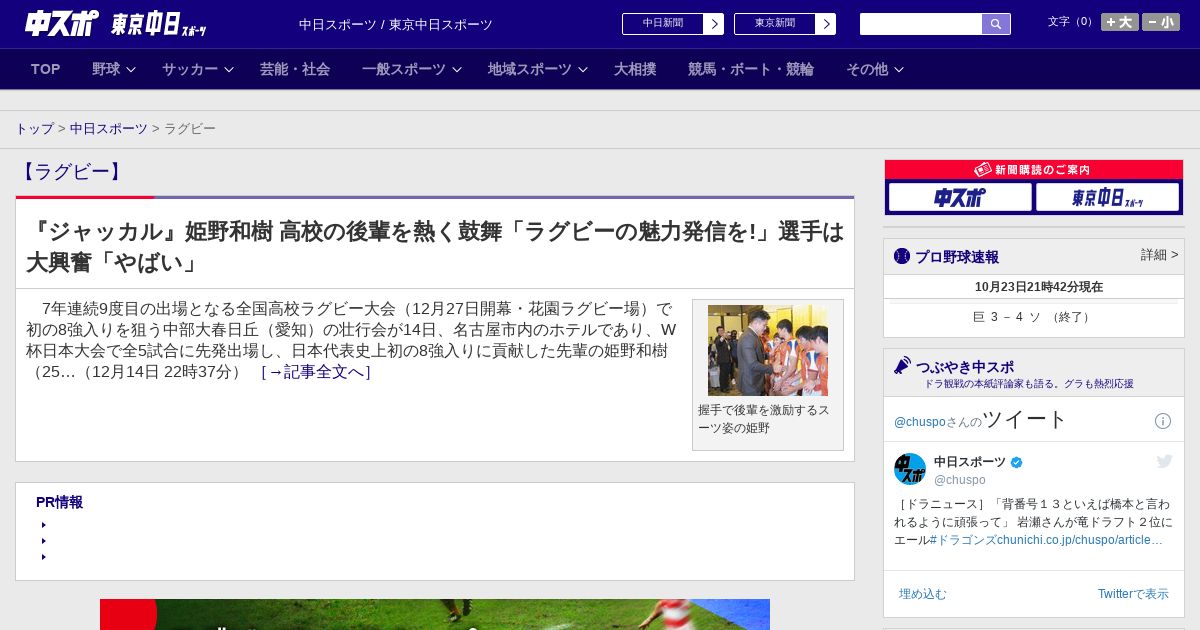
Task: Increase text size with 大 button
Action: tap(1119, 22)
